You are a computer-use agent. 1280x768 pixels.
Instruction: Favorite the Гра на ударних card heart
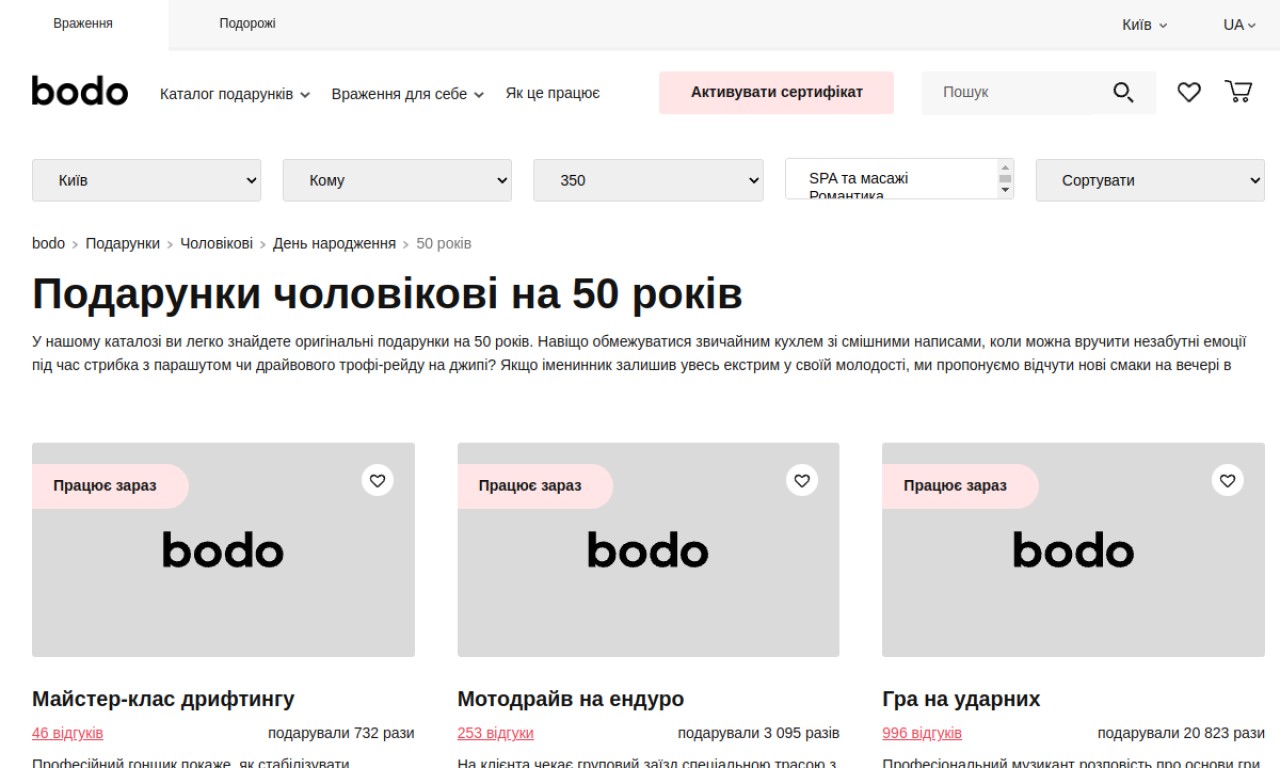point(1227,480)
